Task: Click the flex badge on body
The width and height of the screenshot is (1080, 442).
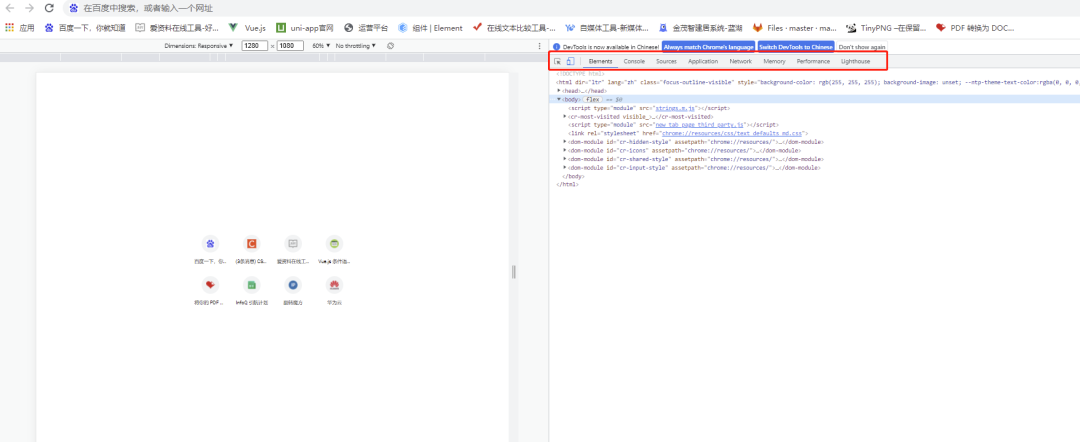Action: [592, 99]
